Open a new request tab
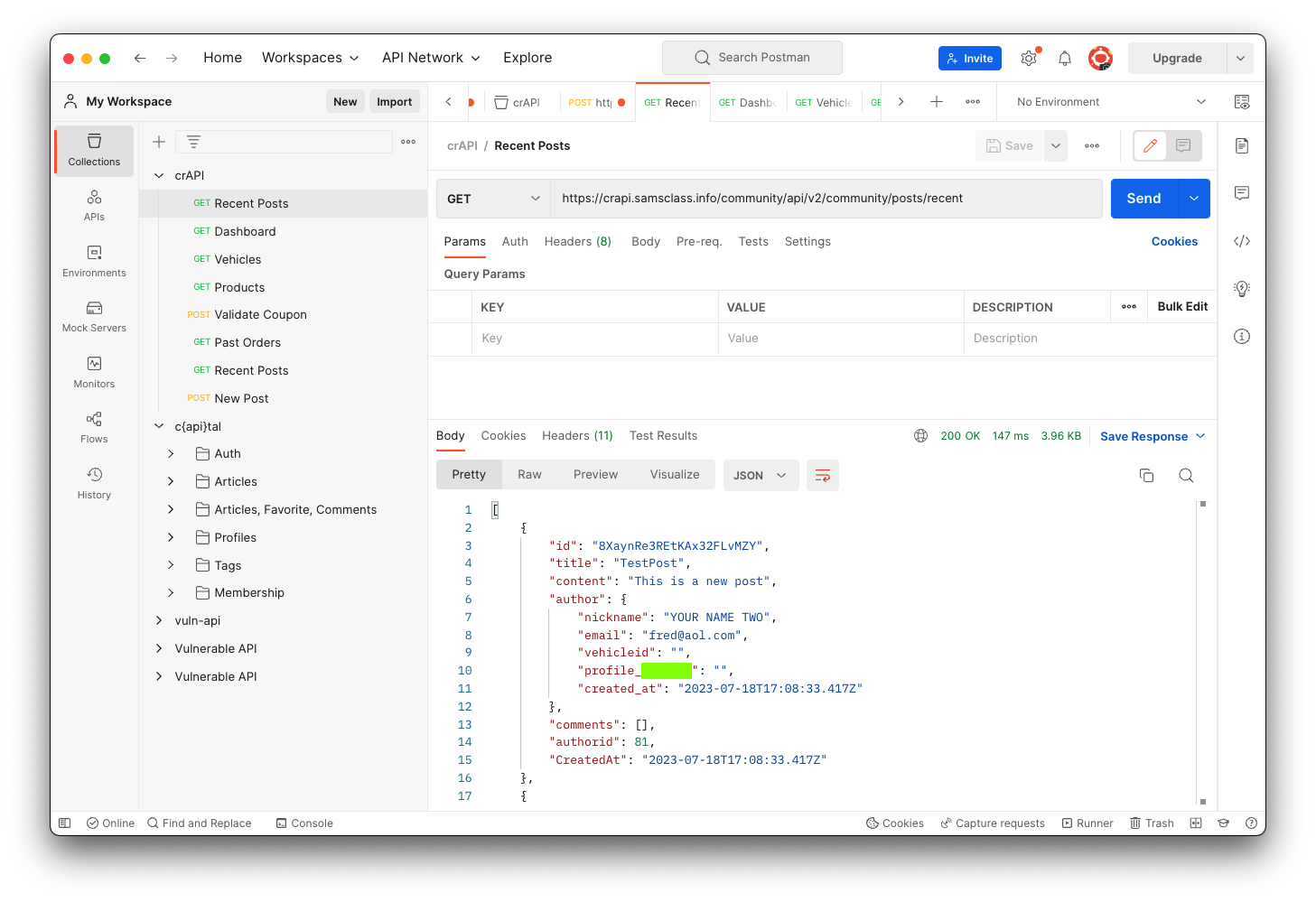This screenshot has width=1316, height=902. click(x=937, y=102)
